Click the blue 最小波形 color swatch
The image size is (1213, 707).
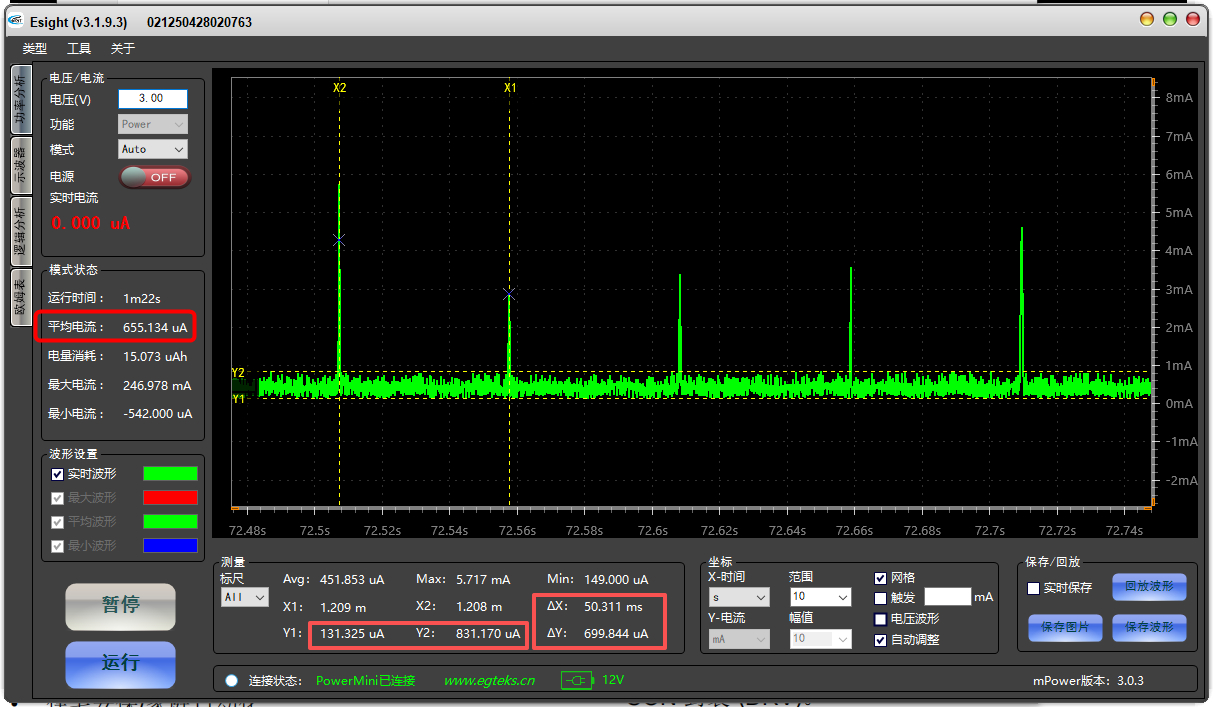click(x=171, y=546)
